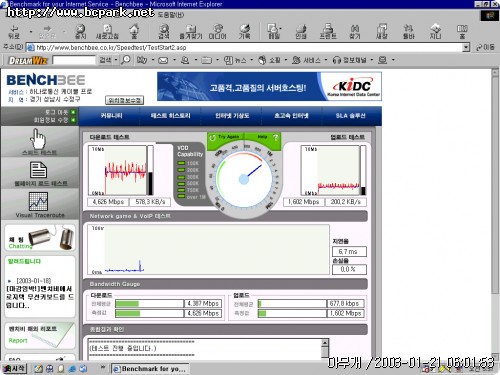
Task: Open the 커뮤니티 navigation tab
Action: [112, 116]
